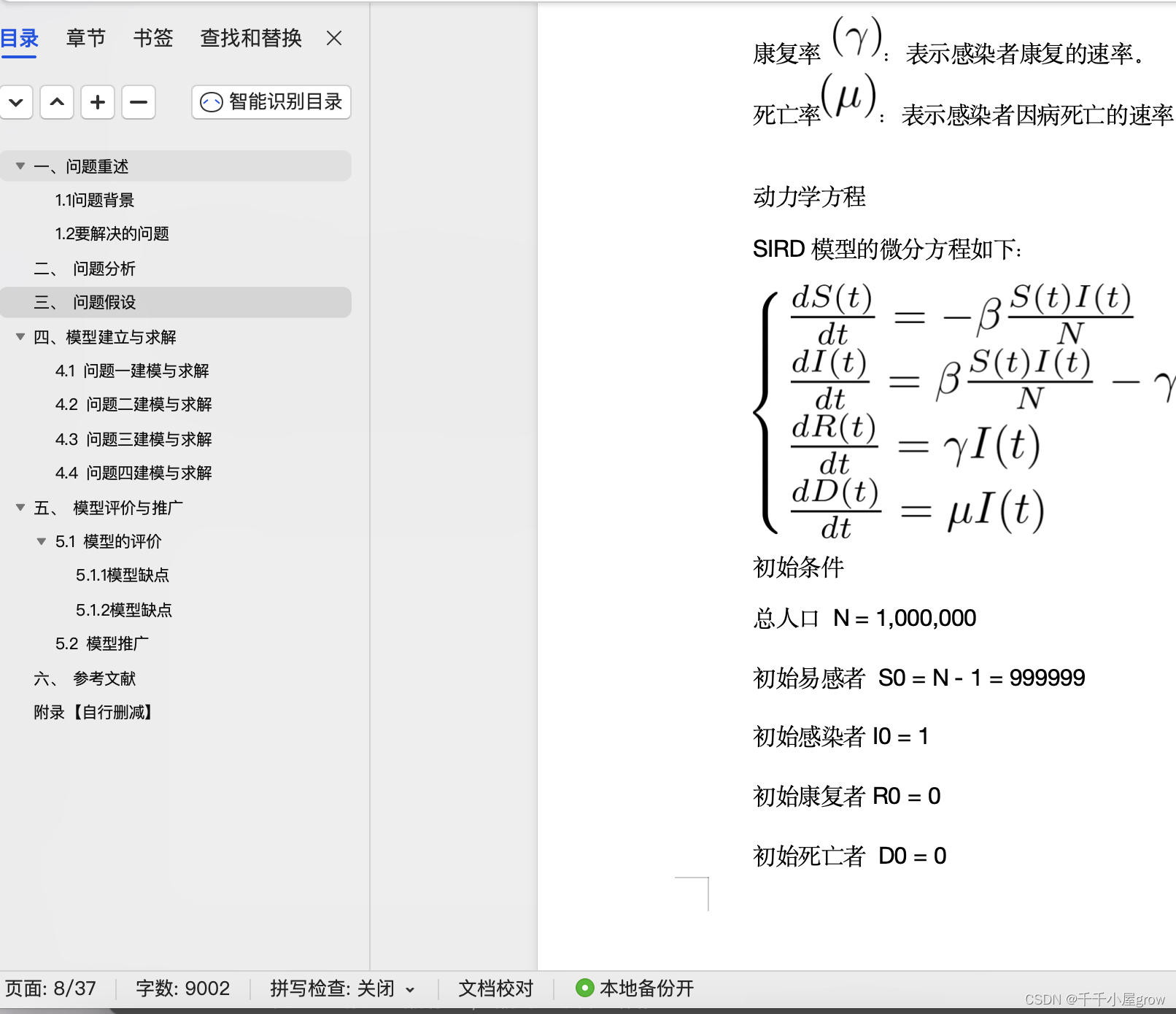The image size is (1176, 1014).
Task: Click the 初始条件 heading in document
Action: coord(798,568)
